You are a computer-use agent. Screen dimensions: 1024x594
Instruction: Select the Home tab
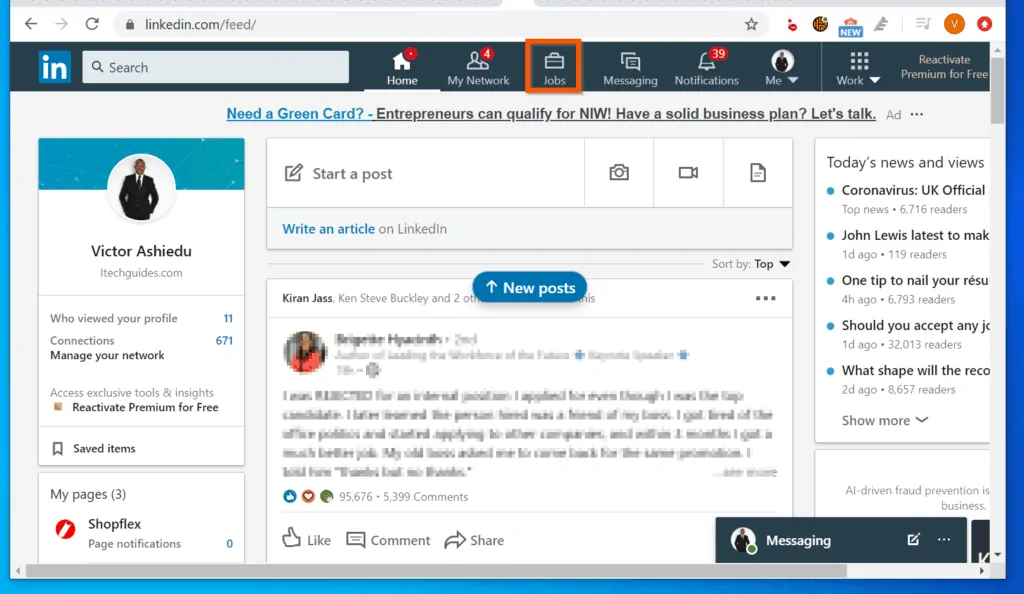point(403,66)
